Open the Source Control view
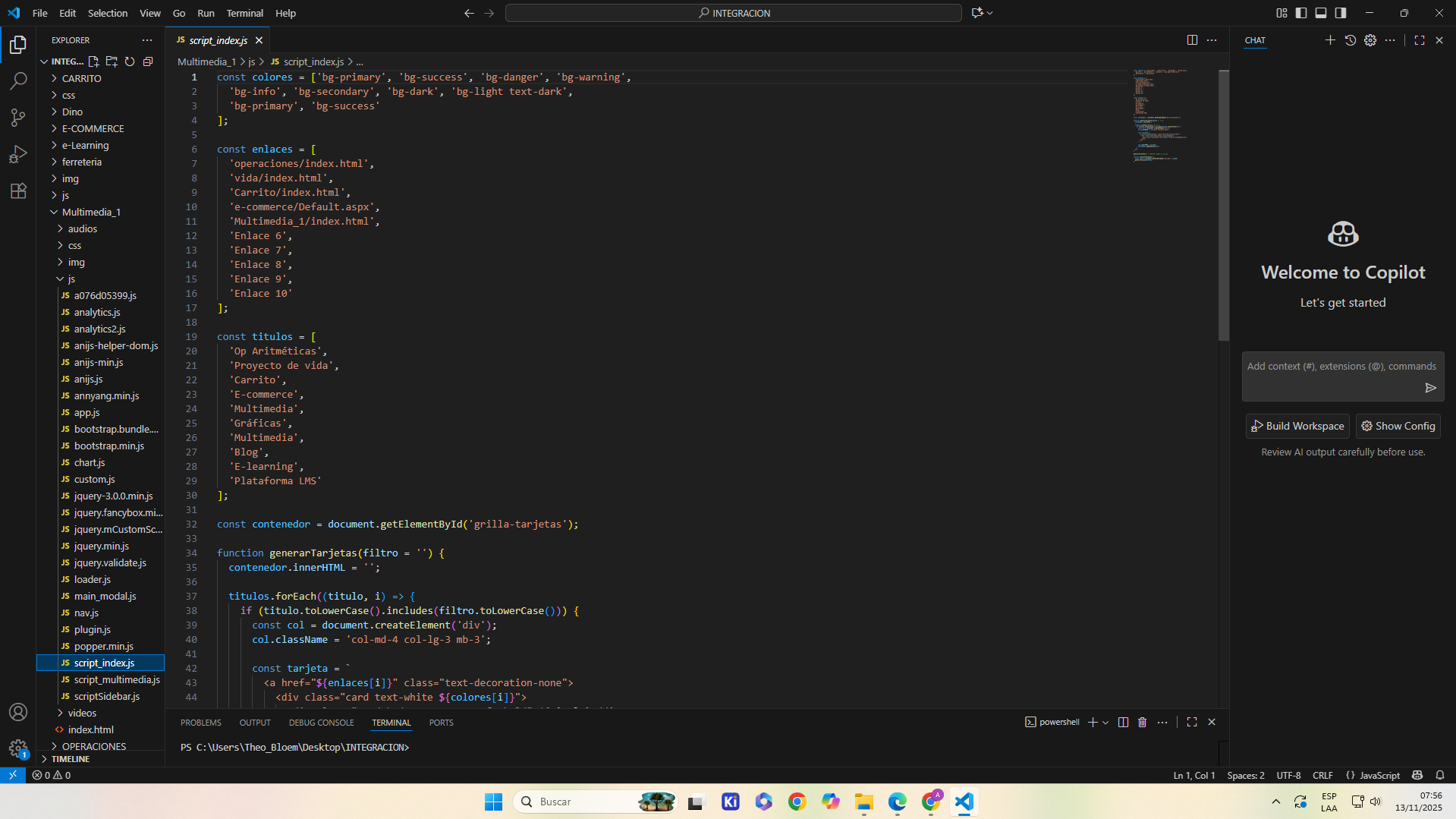Image resolution: width=1456 pixels, height=819 pixels. click(x=18, y=117)
